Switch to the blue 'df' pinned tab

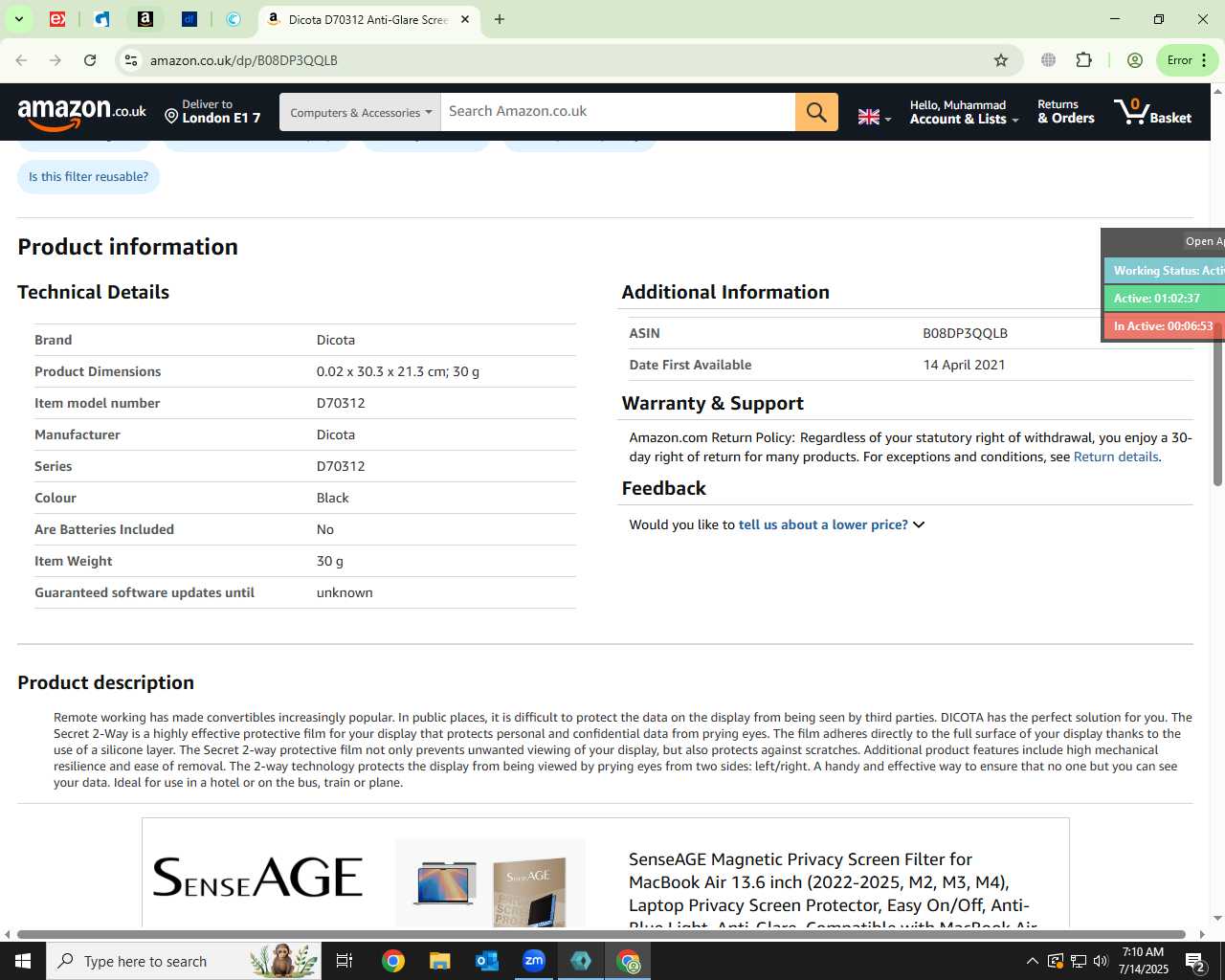point(189,19)
